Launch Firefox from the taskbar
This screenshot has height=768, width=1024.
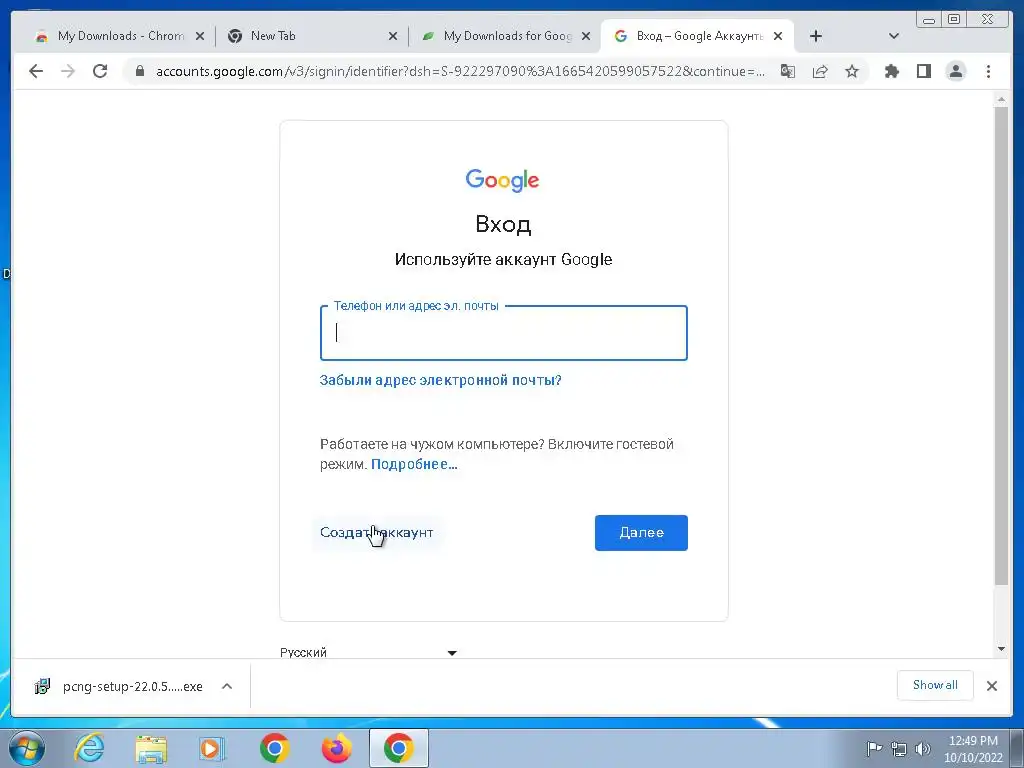(336, 748)
